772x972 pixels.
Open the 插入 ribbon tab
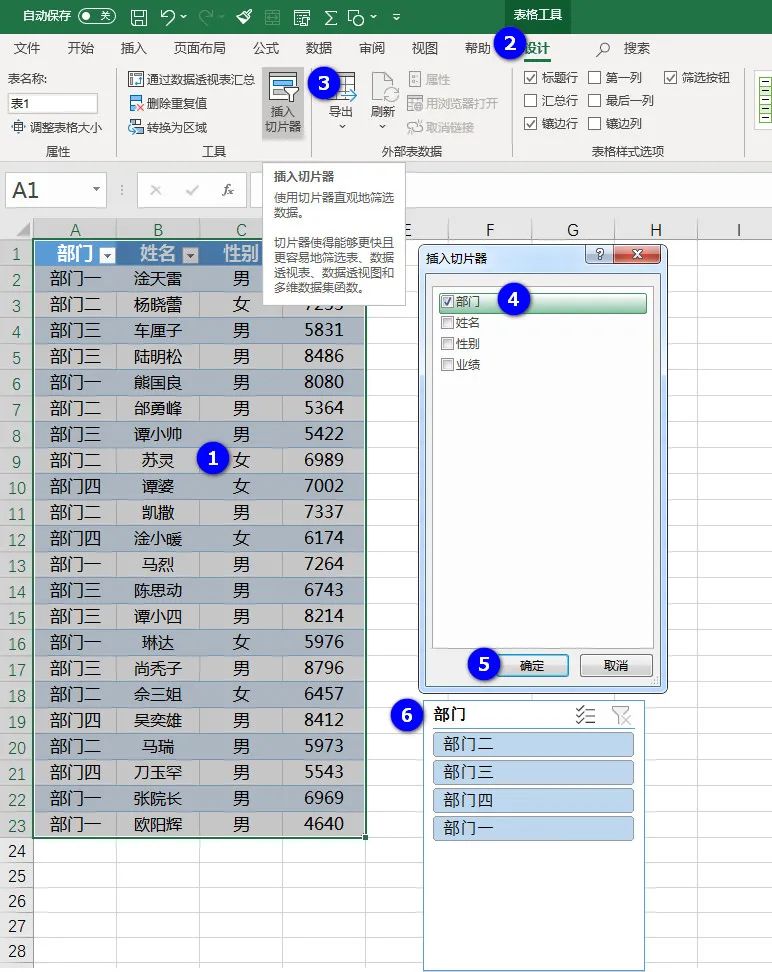(133, 48)
